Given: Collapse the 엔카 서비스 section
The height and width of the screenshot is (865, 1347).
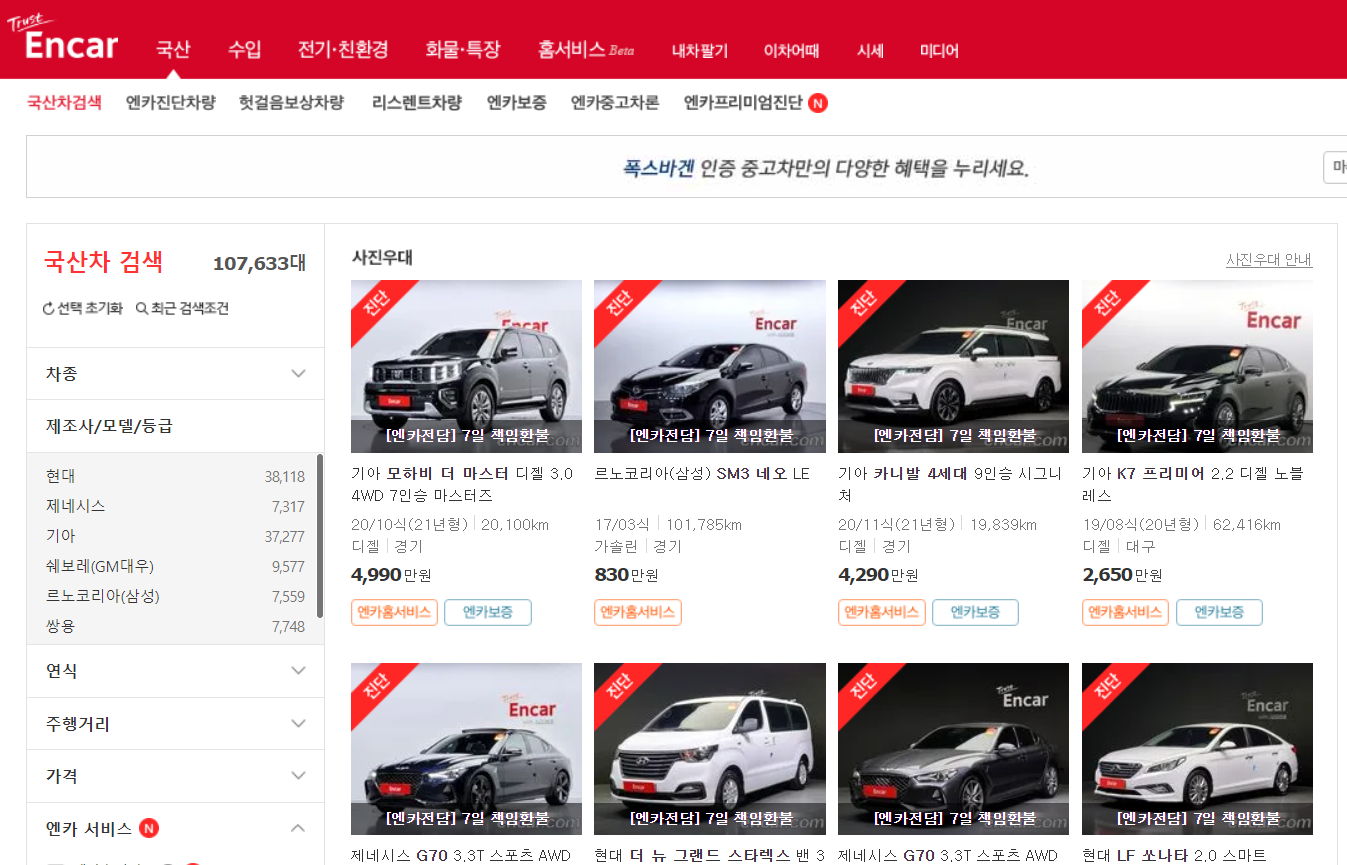Looking at the screenshot, I should (298, 828).
